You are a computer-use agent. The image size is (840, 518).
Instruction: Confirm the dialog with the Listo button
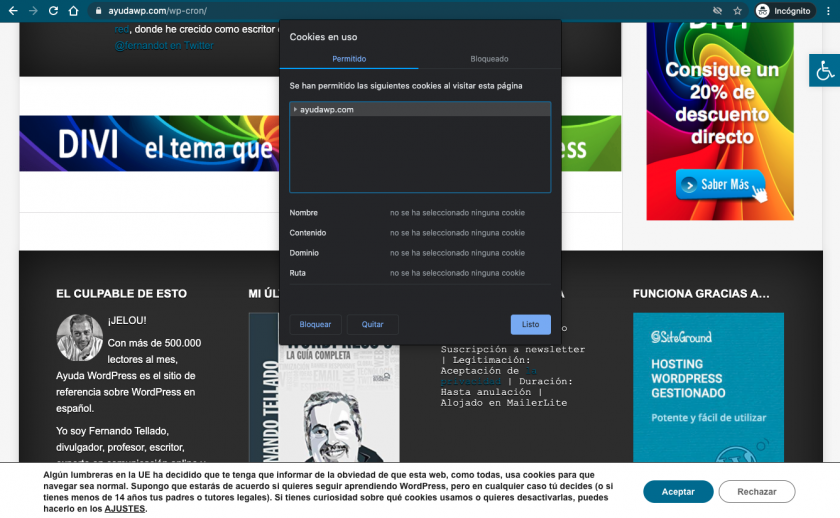coord(530,324)
